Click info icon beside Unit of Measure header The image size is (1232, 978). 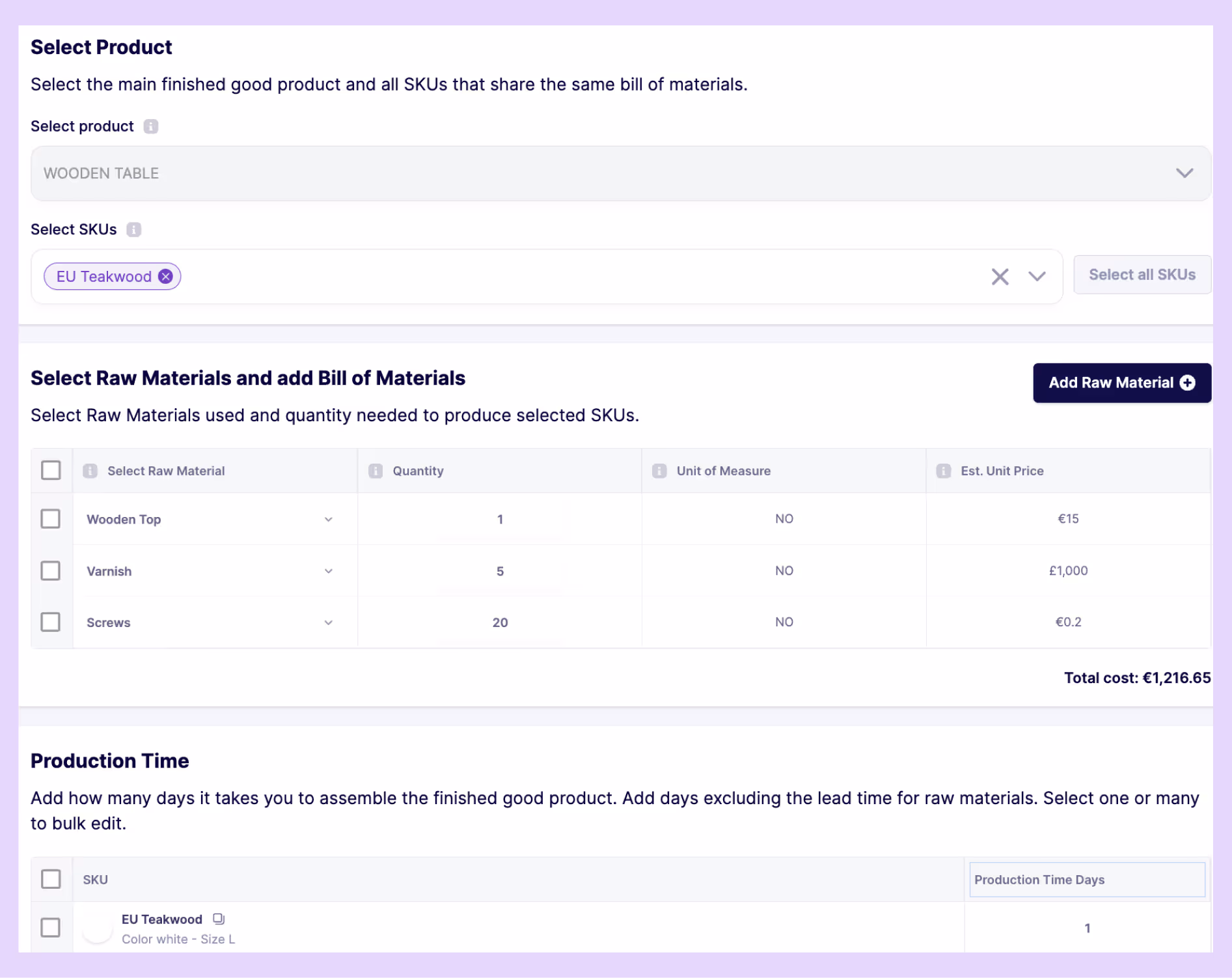pyautogui.click(x=659, y=471)
